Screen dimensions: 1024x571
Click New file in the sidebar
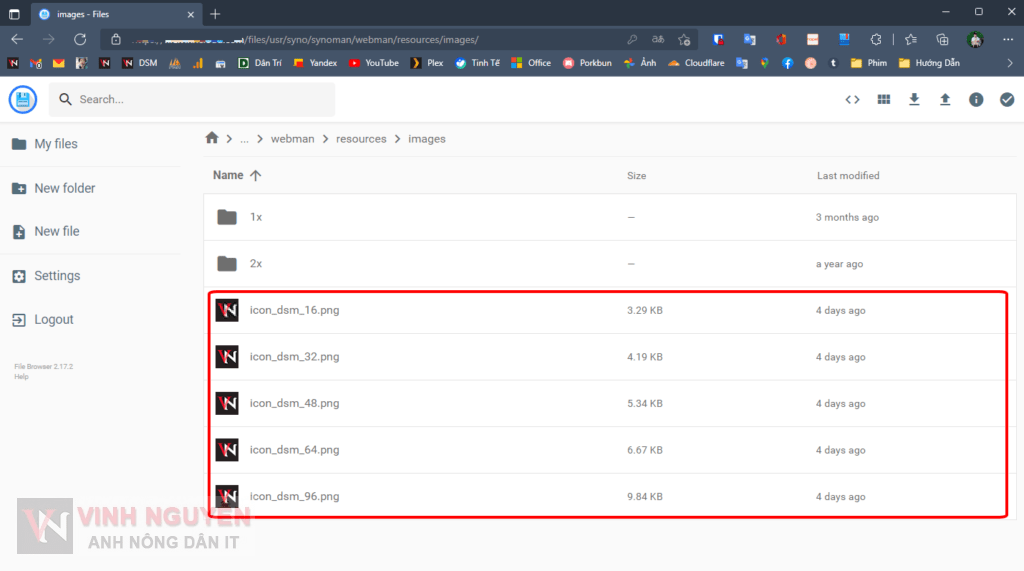coord(56,231)
